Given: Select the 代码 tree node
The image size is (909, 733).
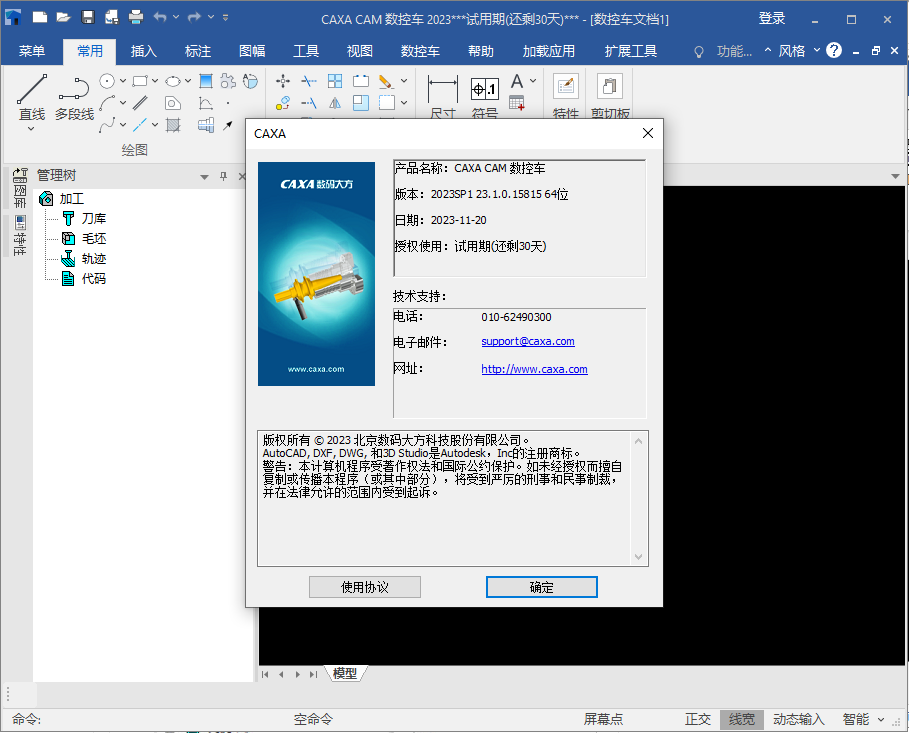Looking at the screenshot, I should pyautogui.click(x=85, y=278).
